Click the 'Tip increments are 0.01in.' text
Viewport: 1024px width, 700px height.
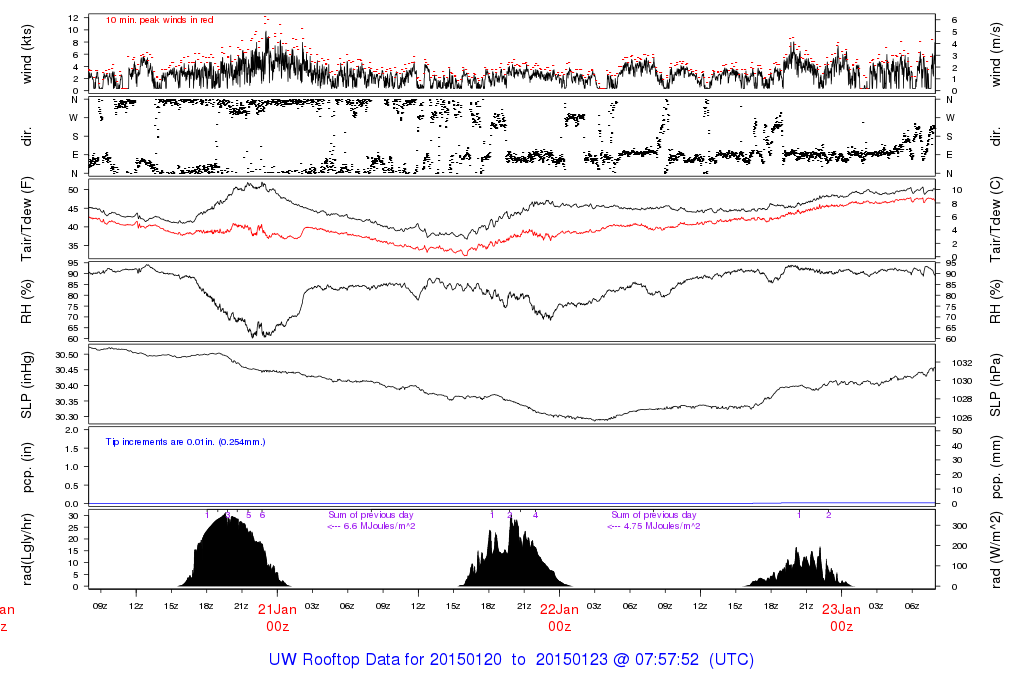pos(185,441)
